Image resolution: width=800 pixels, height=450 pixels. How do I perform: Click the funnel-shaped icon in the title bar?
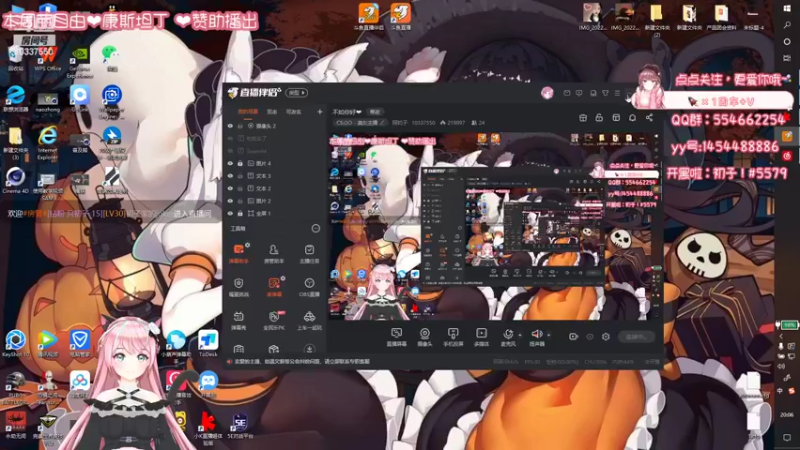click(605, 93)
